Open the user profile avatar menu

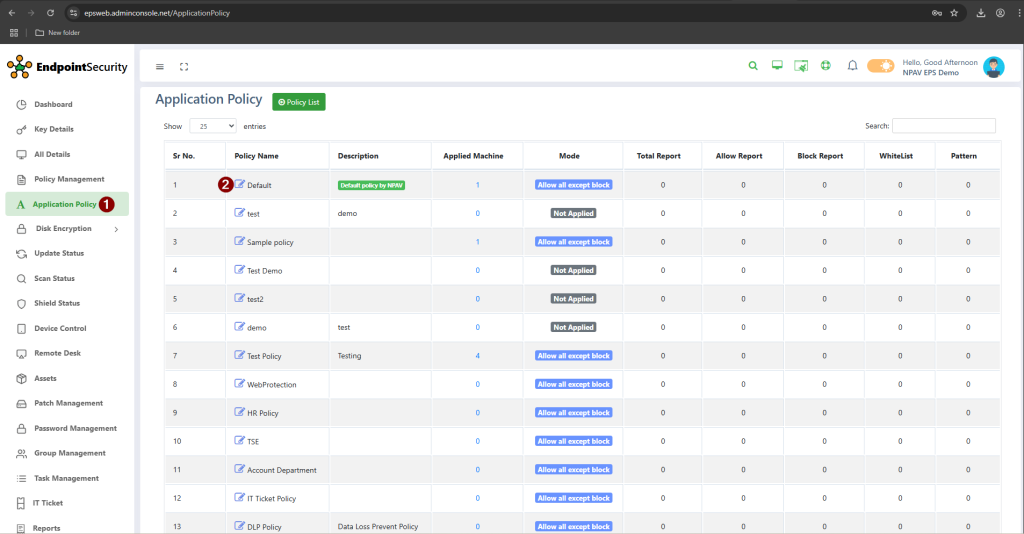992,67
